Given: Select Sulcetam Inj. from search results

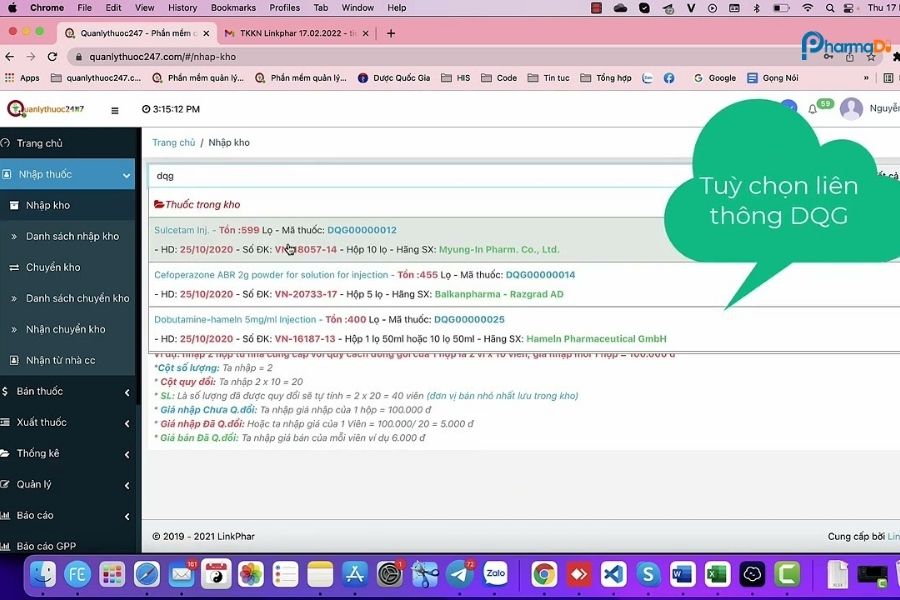Looking at the screenshot, I should pos(184,230).
